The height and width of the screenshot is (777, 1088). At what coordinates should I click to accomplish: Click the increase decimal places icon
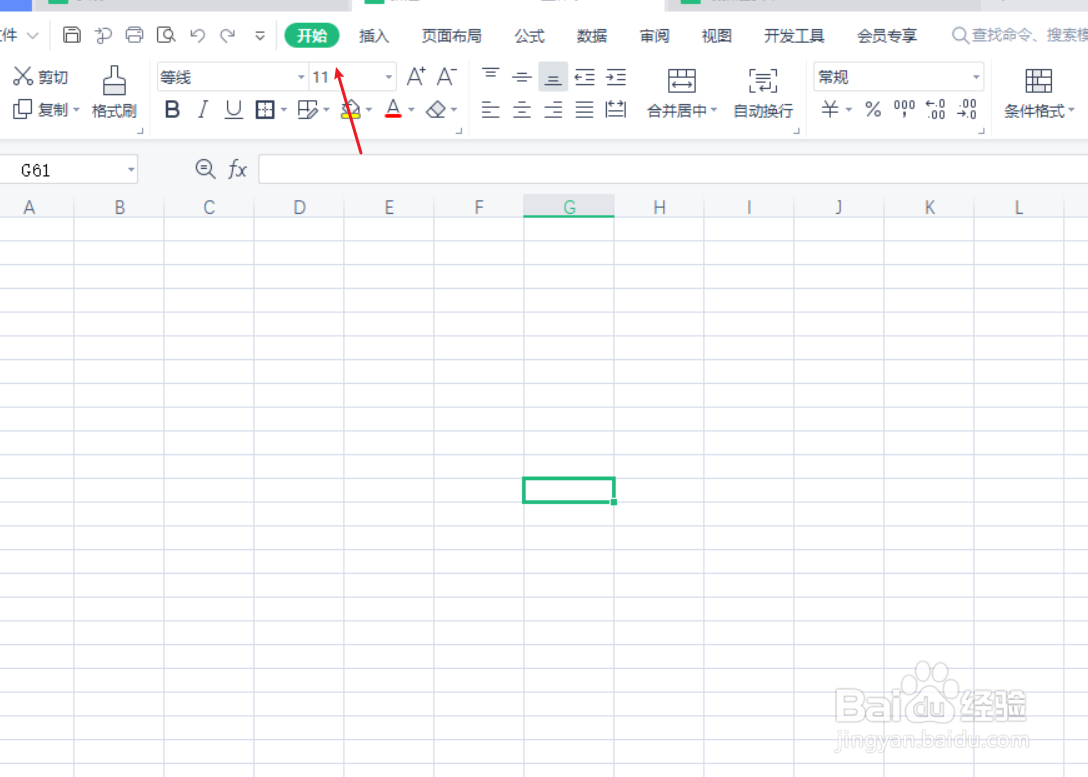click(935, 109)
